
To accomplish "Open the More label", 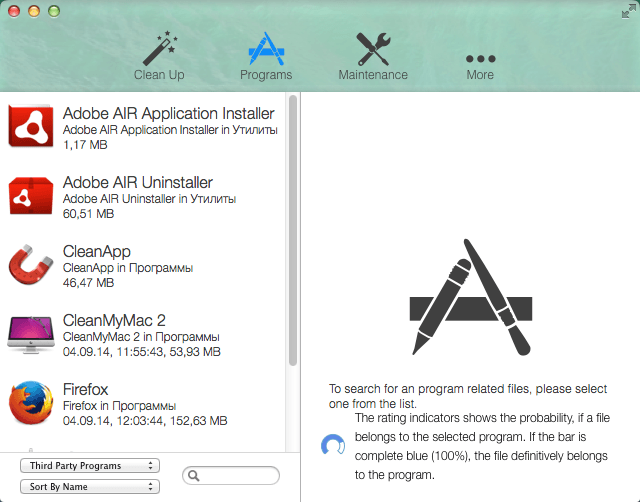I will click(480, 75).
